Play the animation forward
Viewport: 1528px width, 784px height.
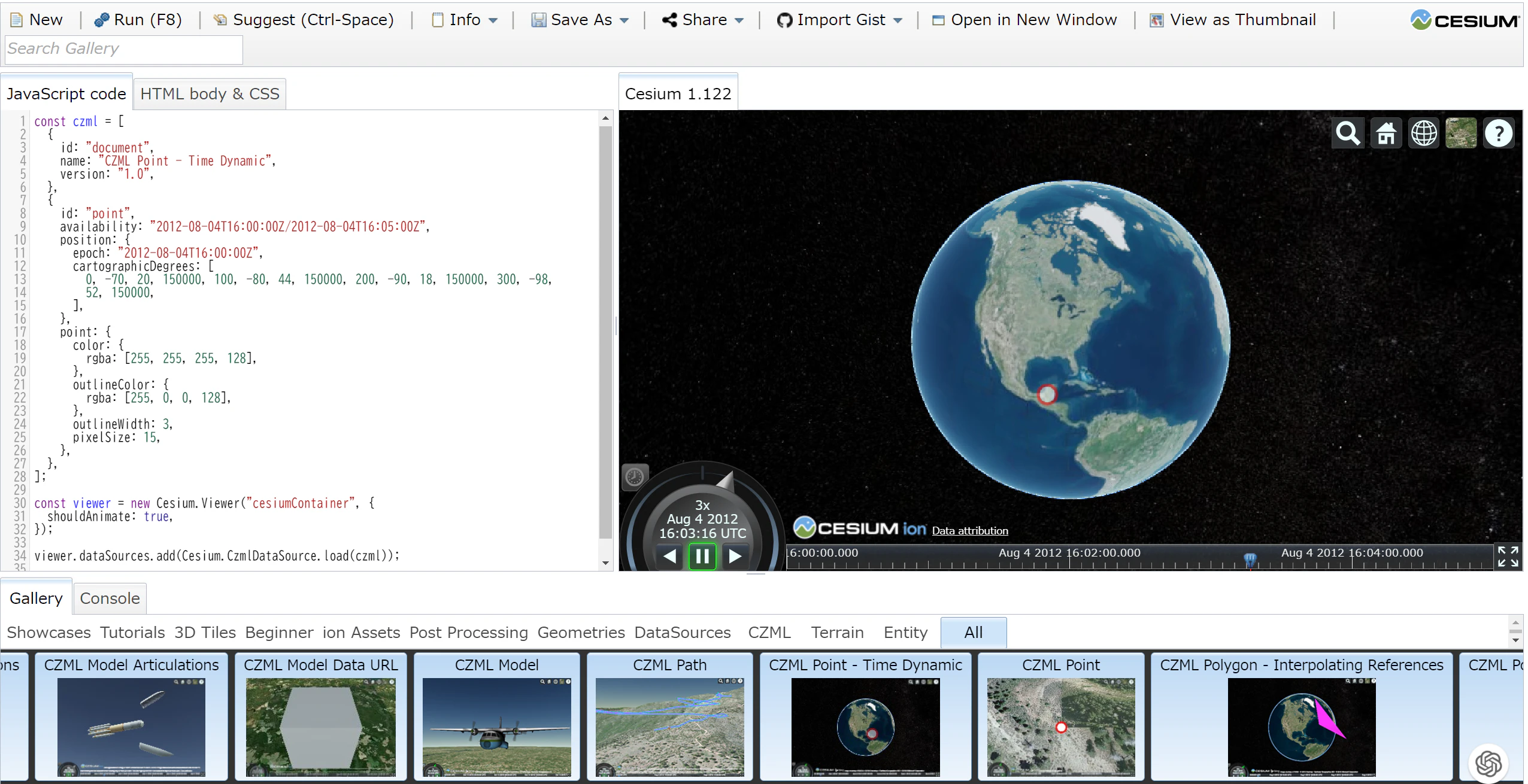click(735, 556)
